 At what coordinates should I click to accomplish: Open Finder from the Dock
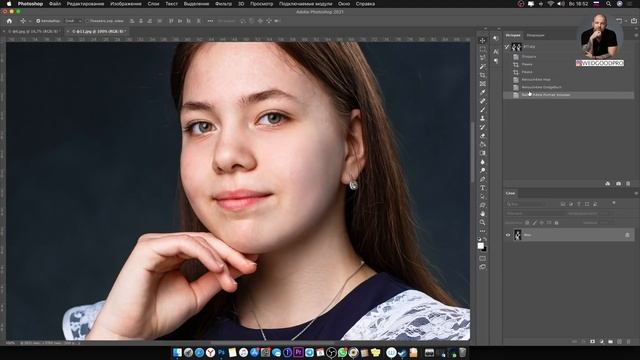point(177,352)
